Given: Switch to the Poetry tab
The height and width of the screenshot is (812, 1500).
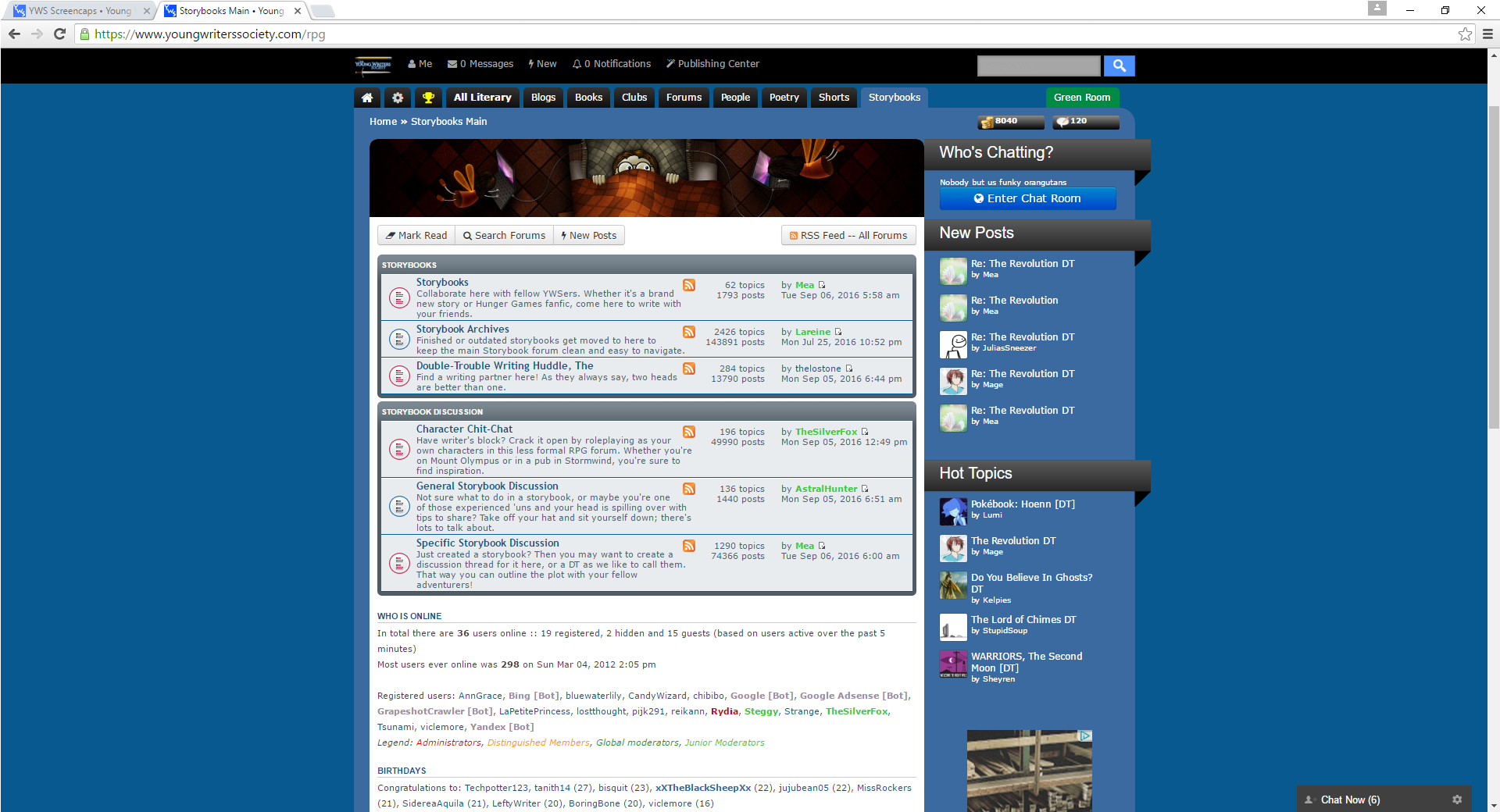Looking at the screenshot, I should coord(784,98).
